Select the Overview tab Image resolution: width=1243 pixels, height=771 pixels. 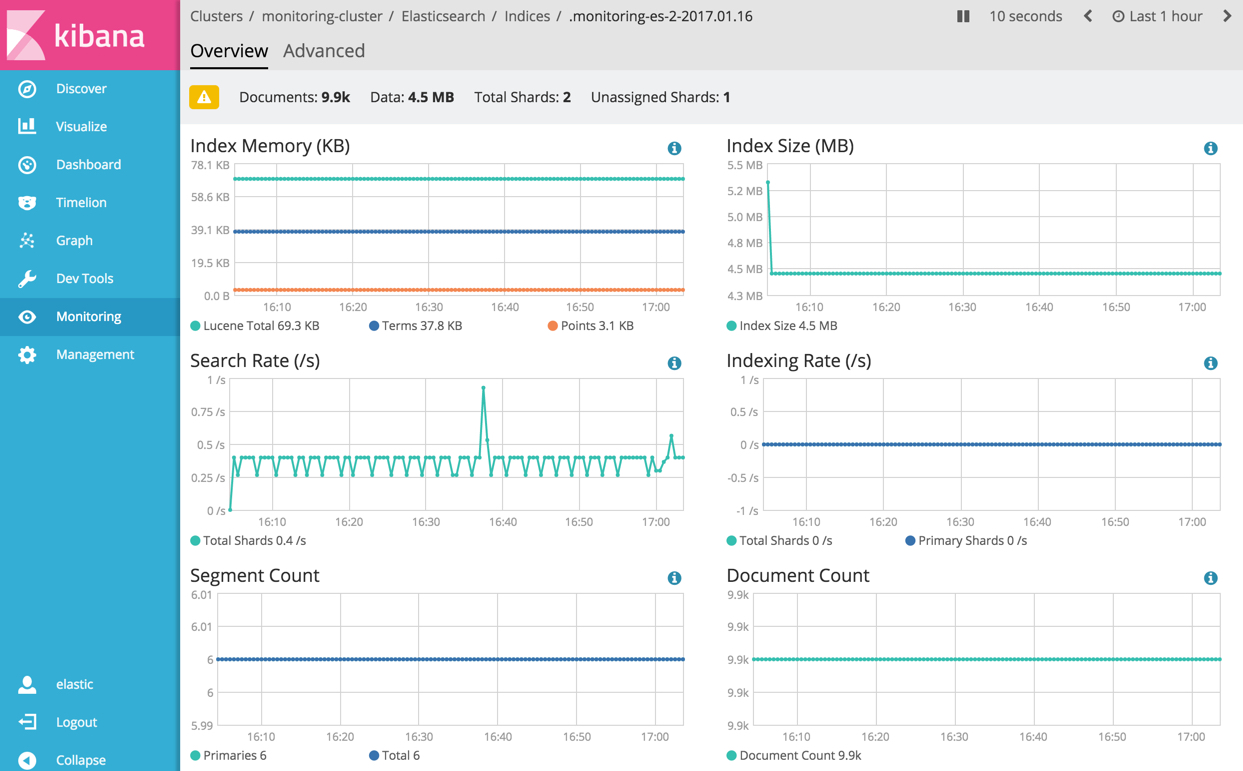pyautogui.click(x=229, y=50)
